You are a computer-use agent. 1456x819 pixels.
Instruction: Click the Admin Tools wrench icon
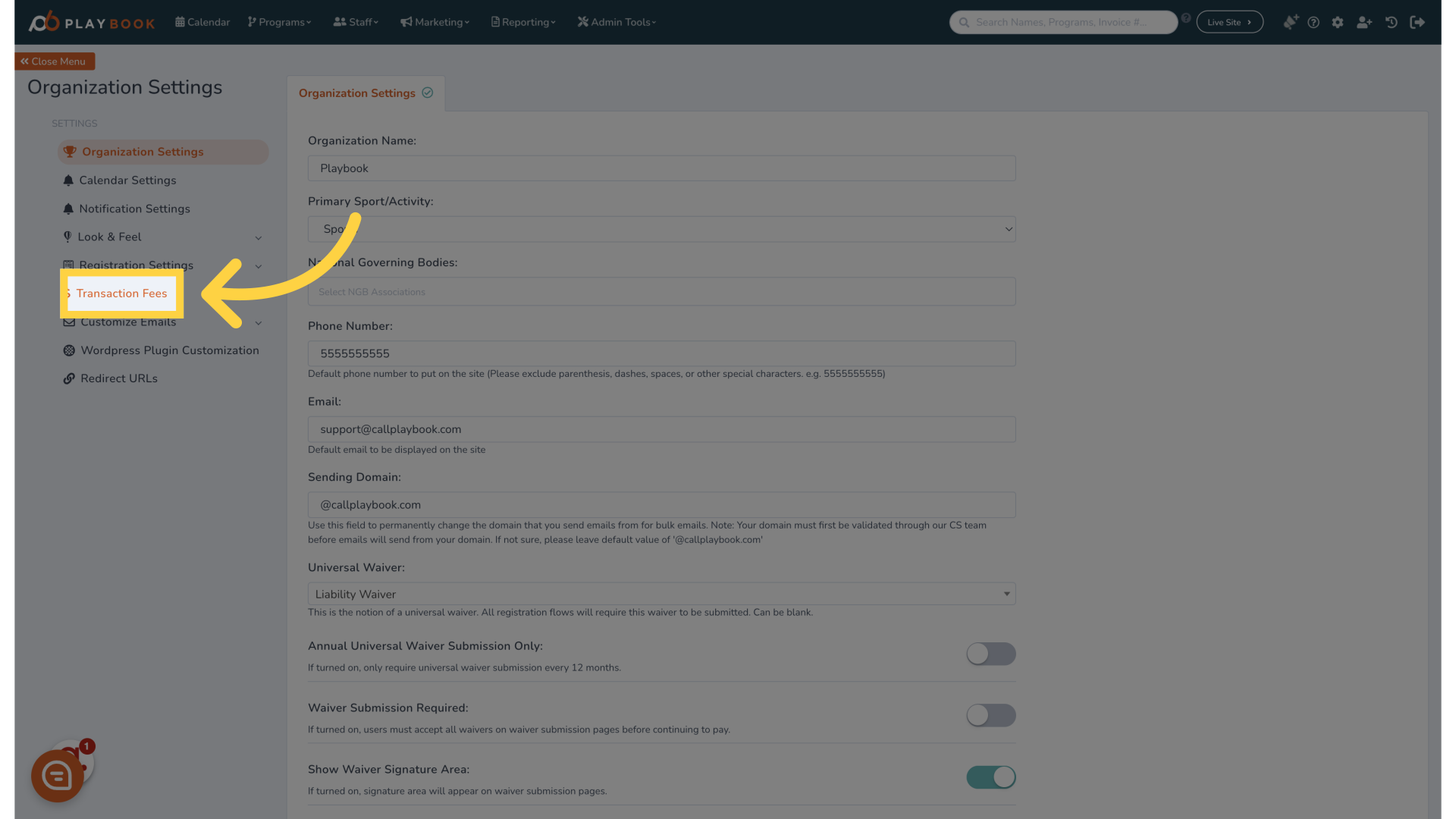(583, 22)
